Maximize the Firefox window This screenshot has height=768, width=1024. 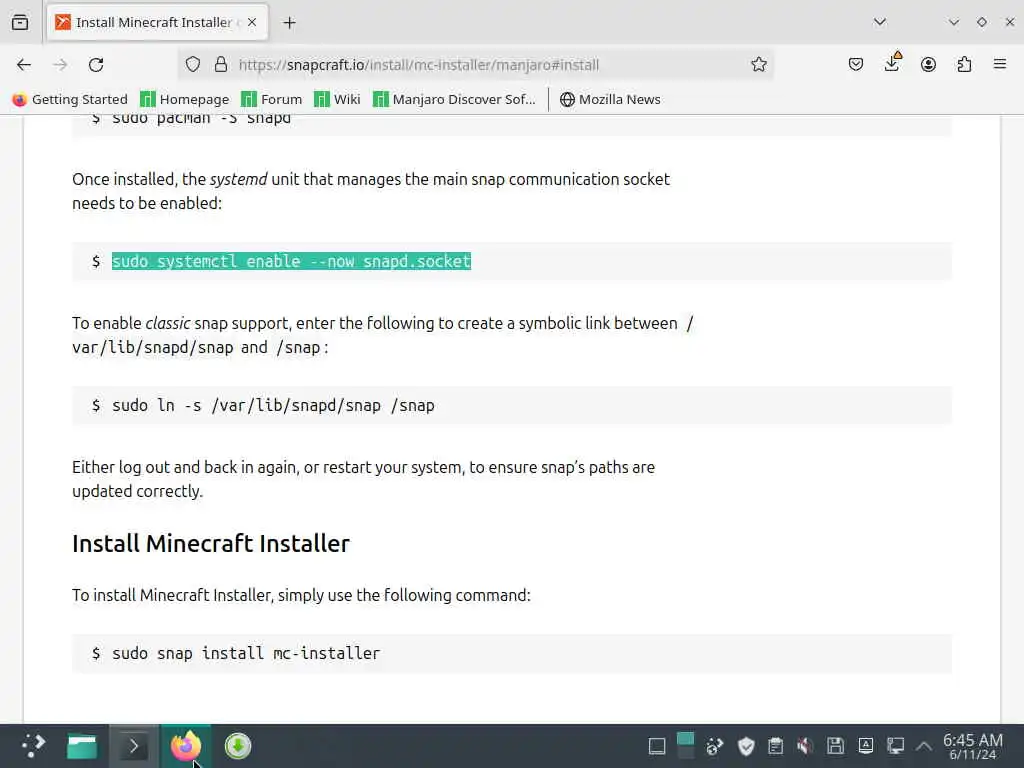982,22
